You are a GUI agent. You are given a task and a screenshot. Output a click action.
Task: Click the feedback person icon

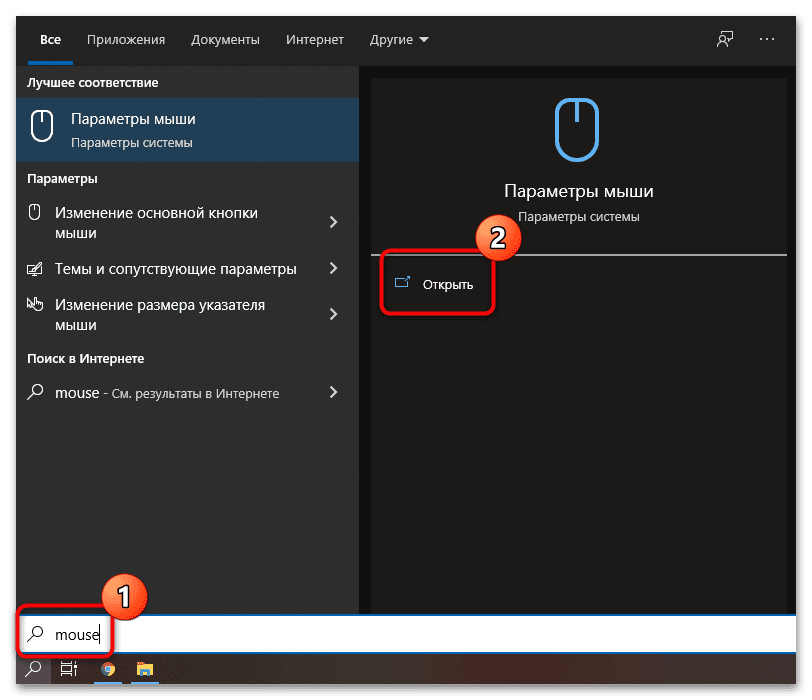click(x=725, y=39)
